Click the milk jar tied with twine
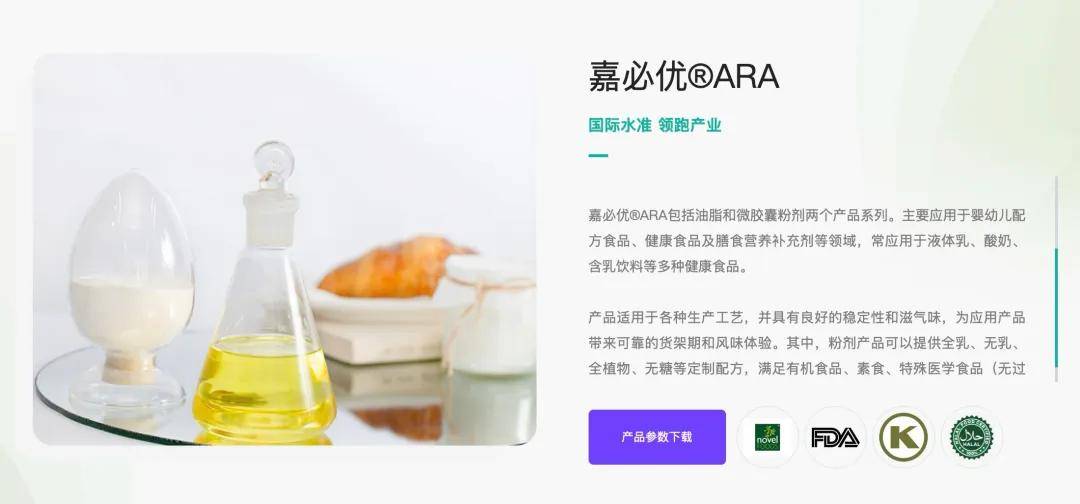 (488, 315)
